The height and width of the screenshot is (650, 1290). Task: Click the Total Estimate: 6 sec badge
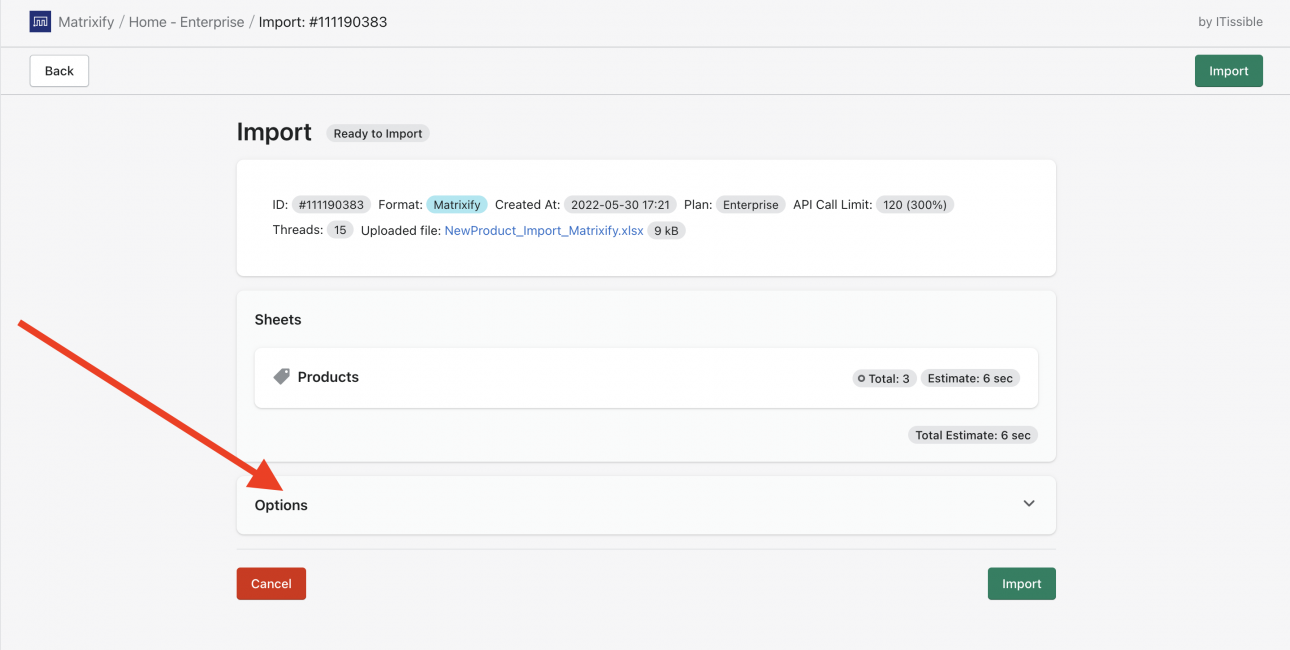[972, 434]
